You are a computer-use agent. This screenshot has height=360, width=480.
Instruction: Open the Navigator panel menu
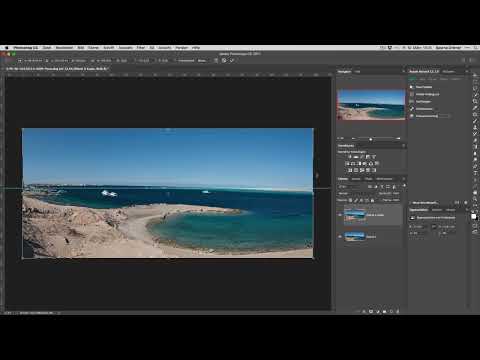point(404,71)
